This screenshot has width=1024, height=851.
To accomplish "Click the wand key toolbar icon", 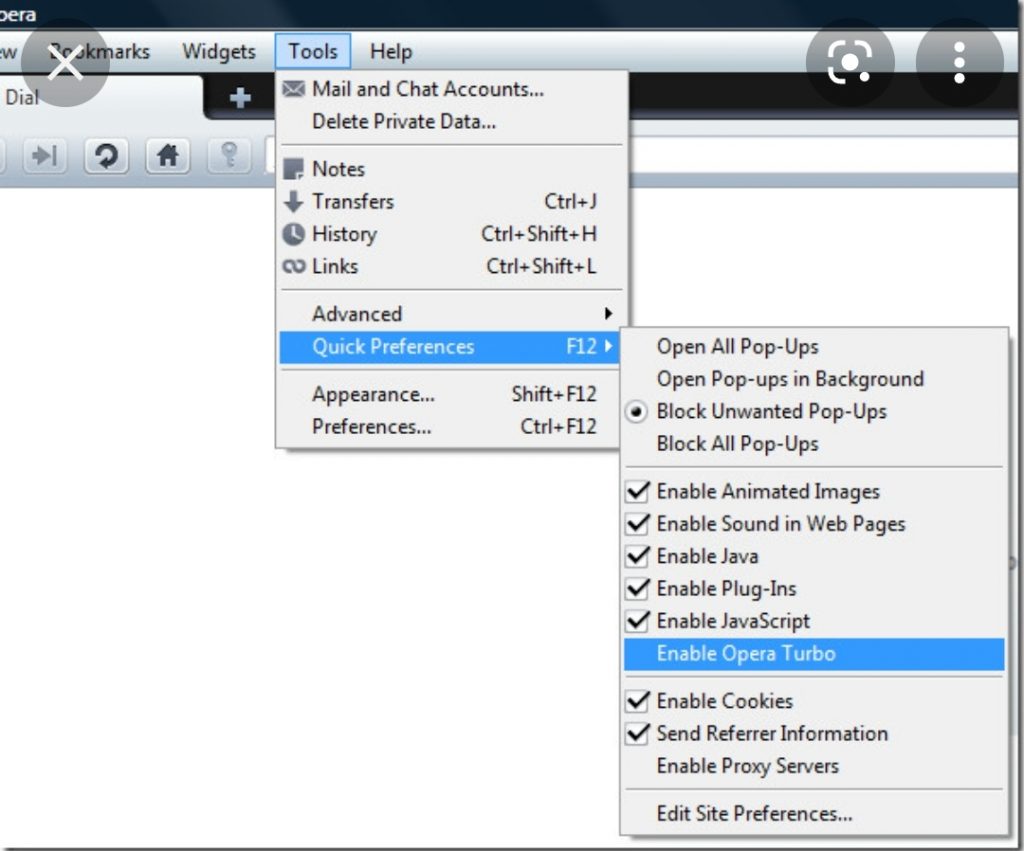I will pyautogui.click(x=229, y=155).
